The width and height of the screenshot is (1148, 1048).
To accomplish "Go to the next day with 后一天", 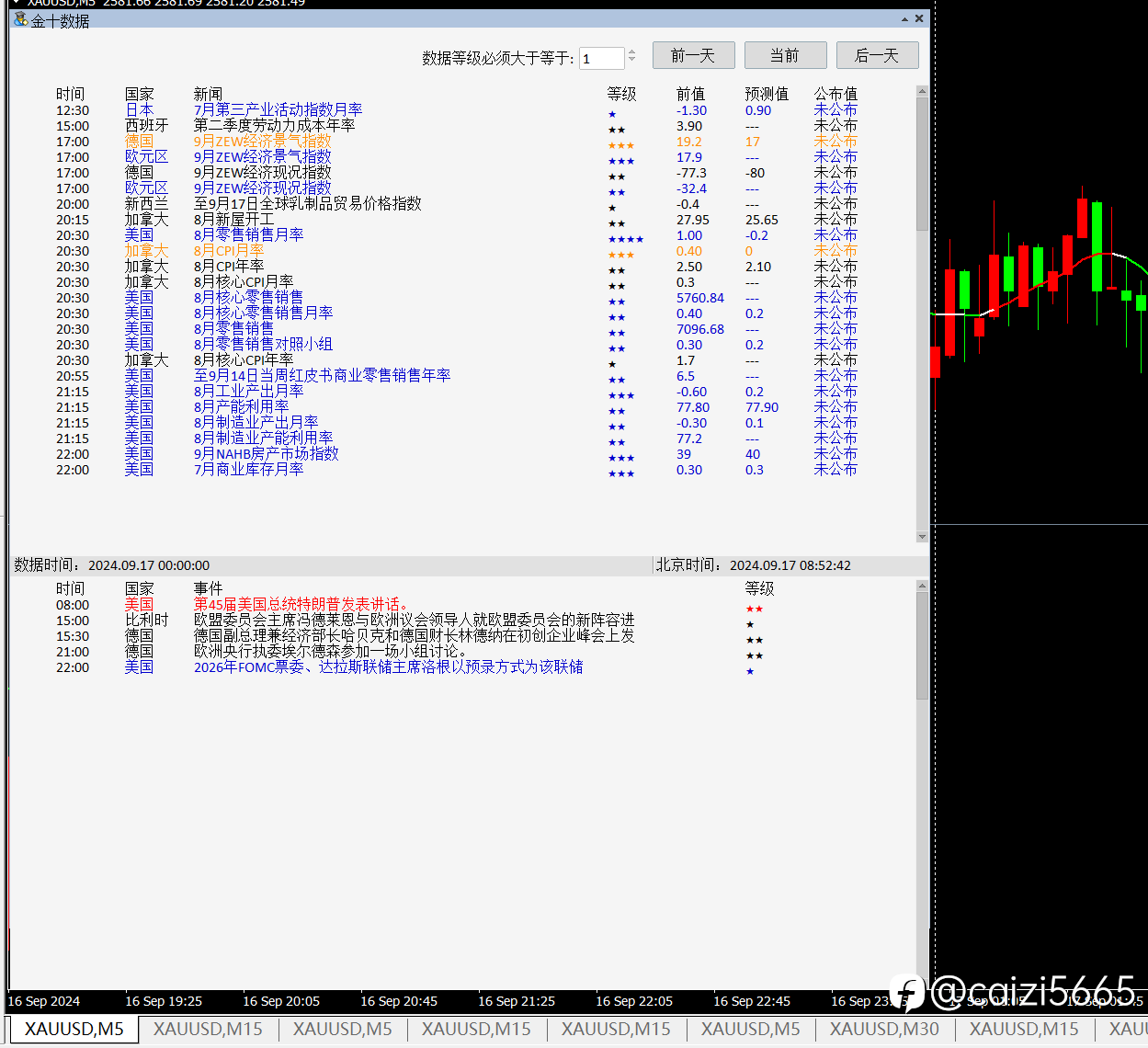I will tap(878, 55).
